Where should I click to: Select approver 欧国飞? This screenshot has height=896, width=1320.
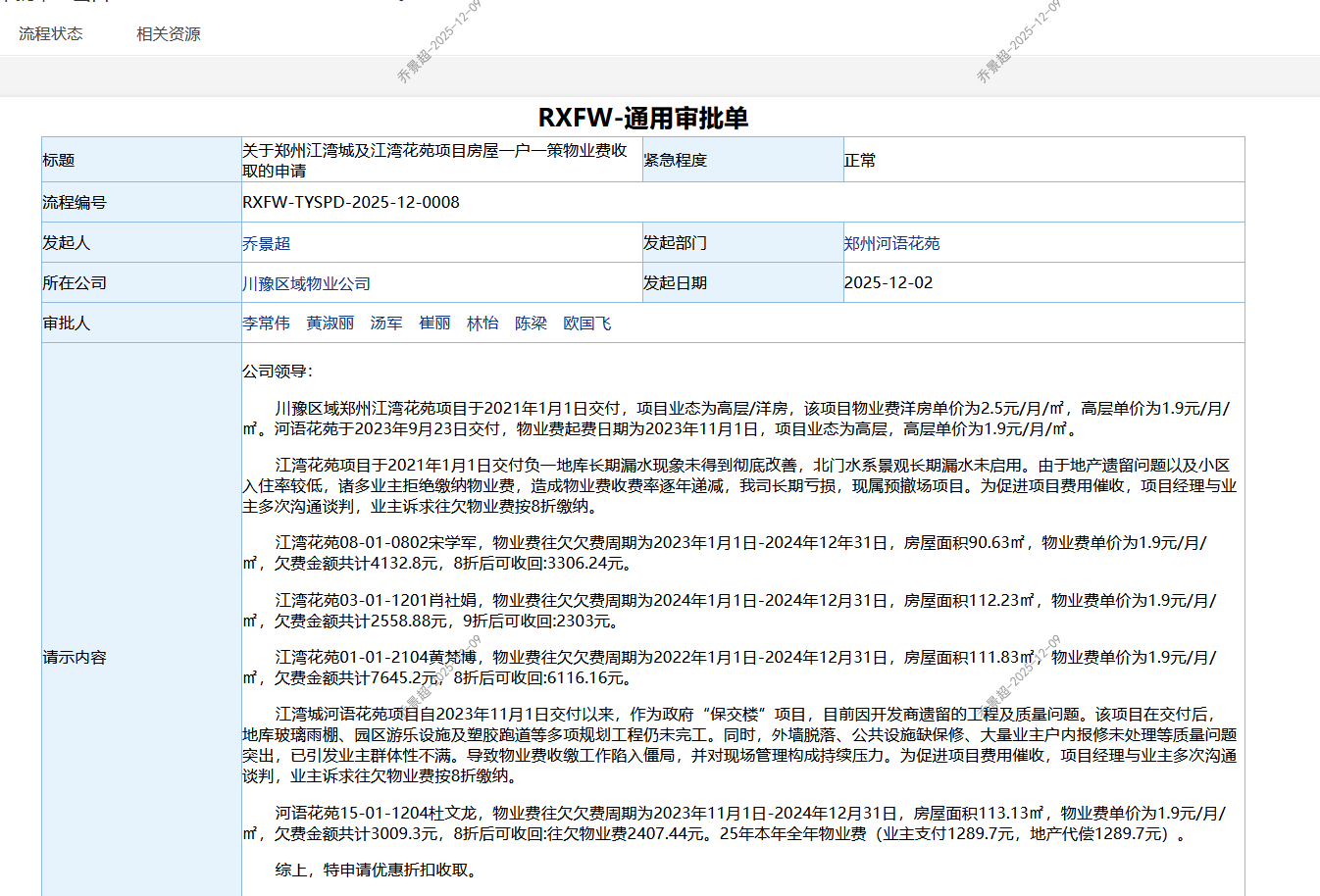point(586,324)
